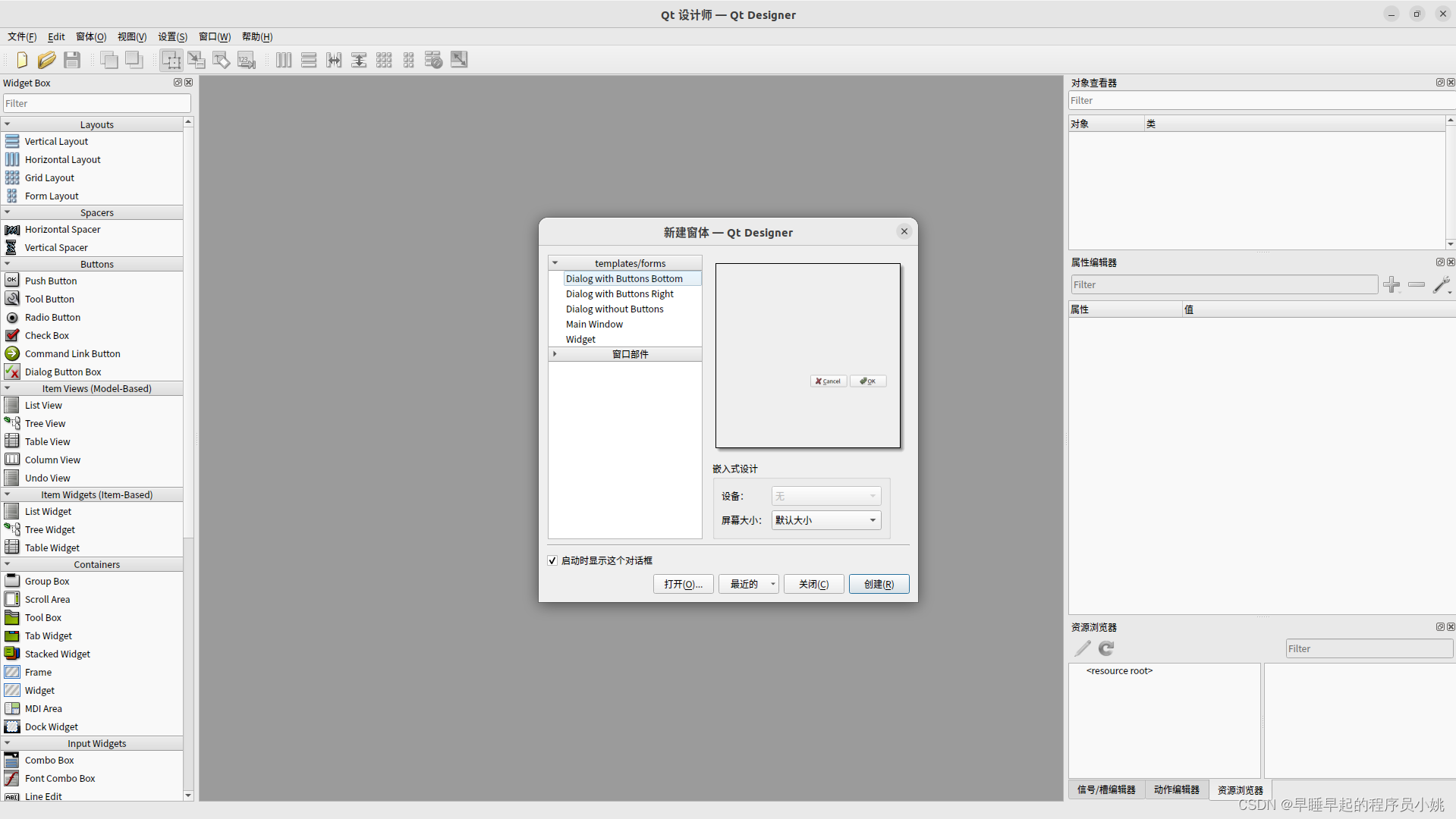Open the 设置(S) menu
This screenshot has height=819, width=1456.
pyautogui.click(x=172, y=36)
